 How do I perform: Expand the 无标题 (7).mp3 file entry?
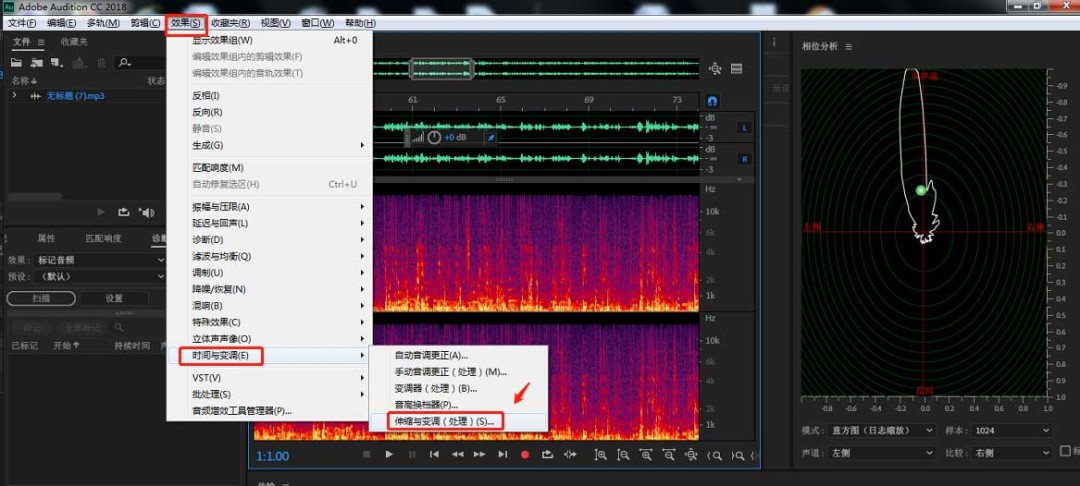(x=14, y=96)
